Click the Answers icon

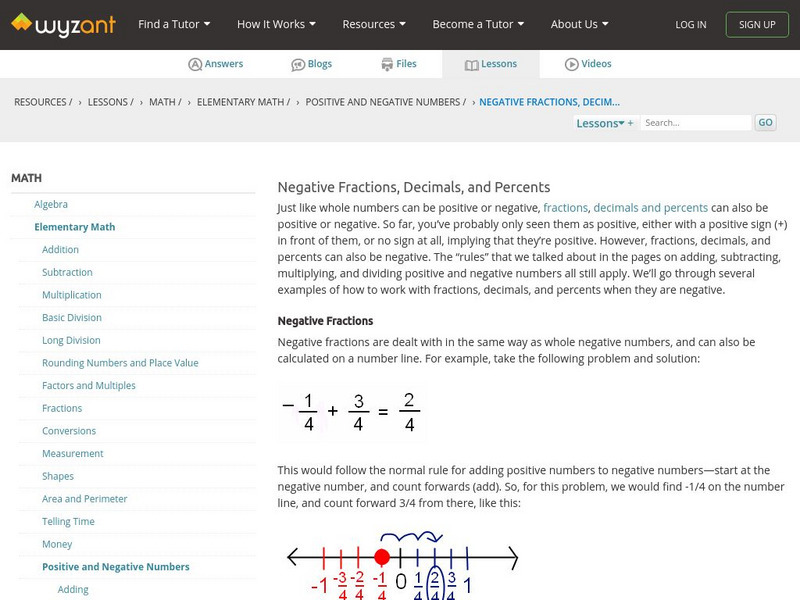195,64
